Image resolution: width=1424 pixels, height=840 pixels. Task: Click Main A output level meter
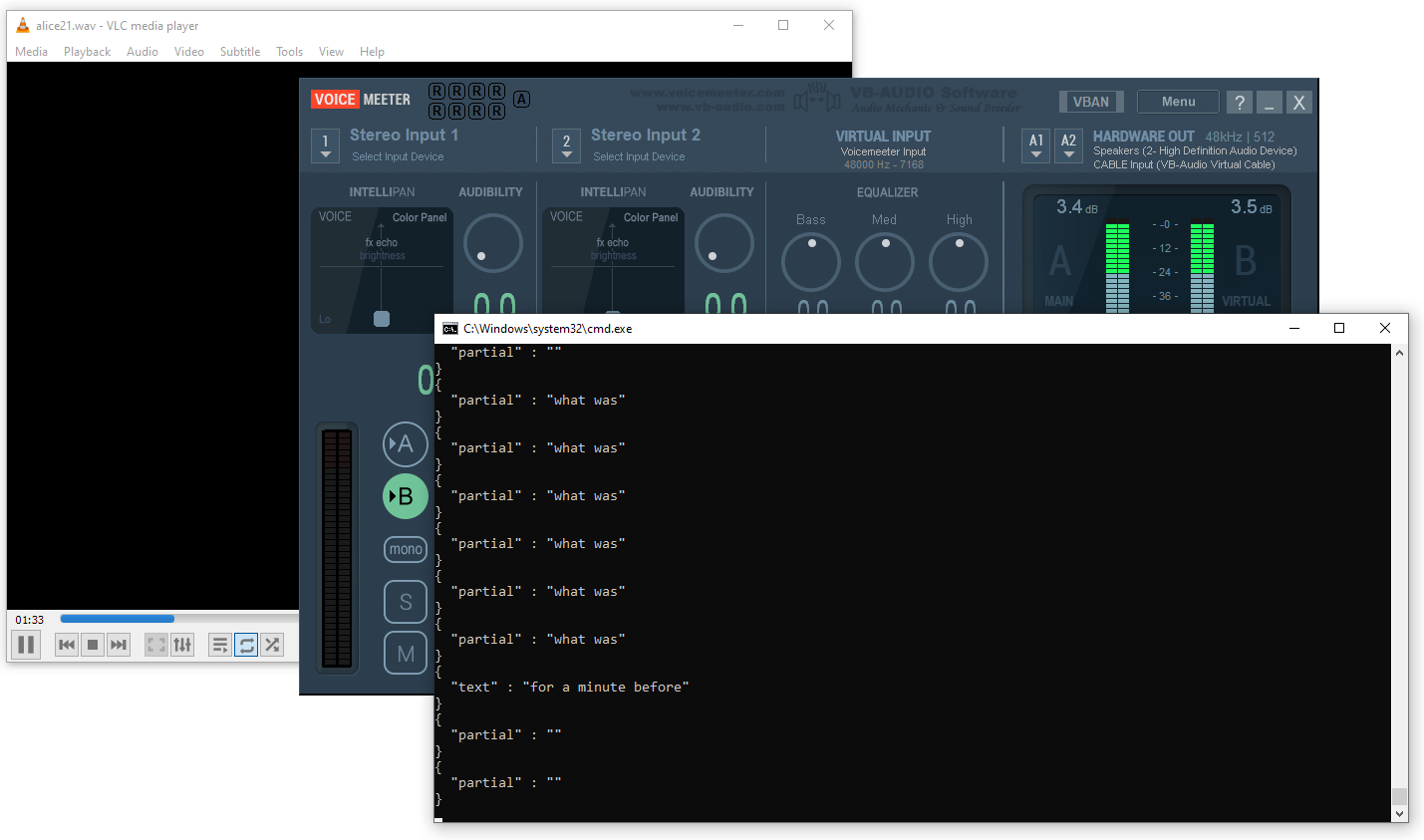click(x=1117, y=266)
